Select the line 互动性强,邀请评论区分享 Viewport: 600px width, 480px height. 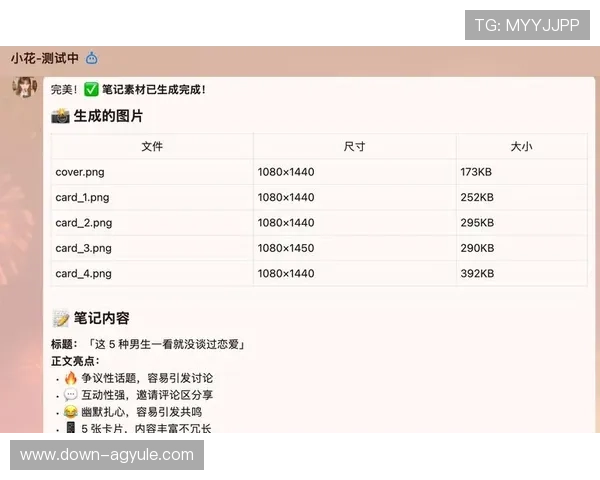(x=147, y=395)
